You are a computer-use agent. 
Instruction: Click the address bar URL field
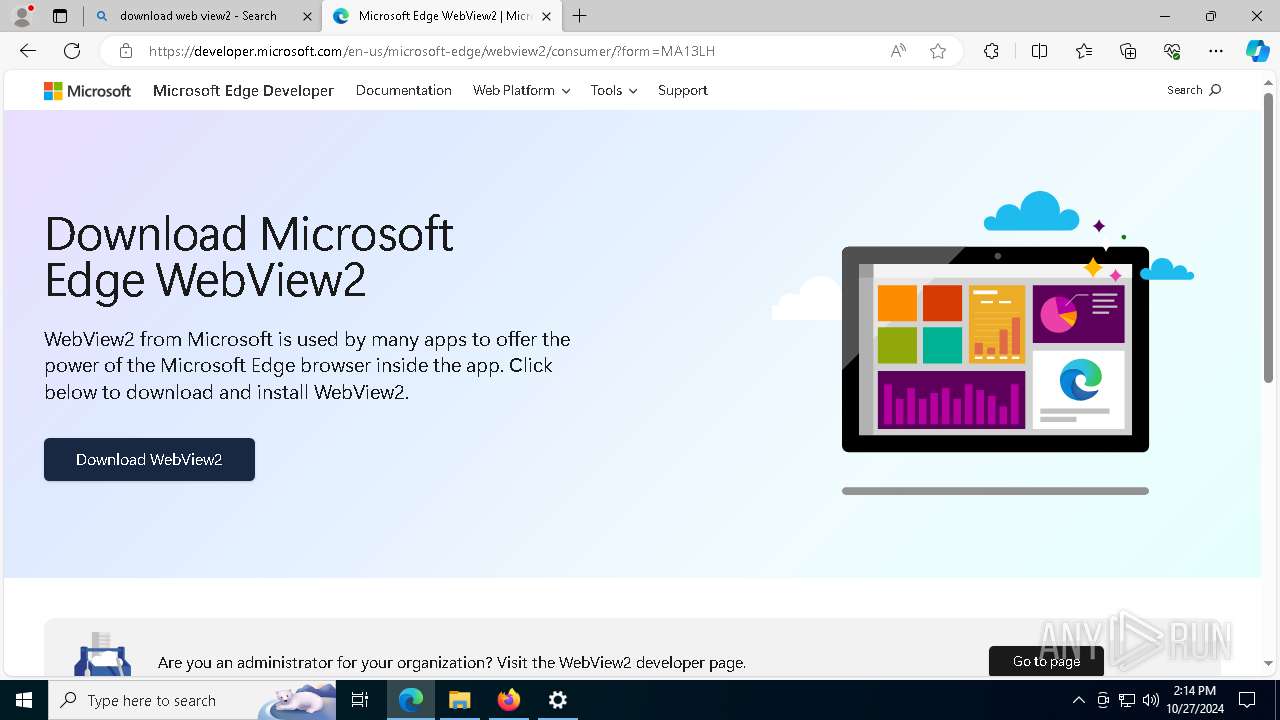pos(510,51)
